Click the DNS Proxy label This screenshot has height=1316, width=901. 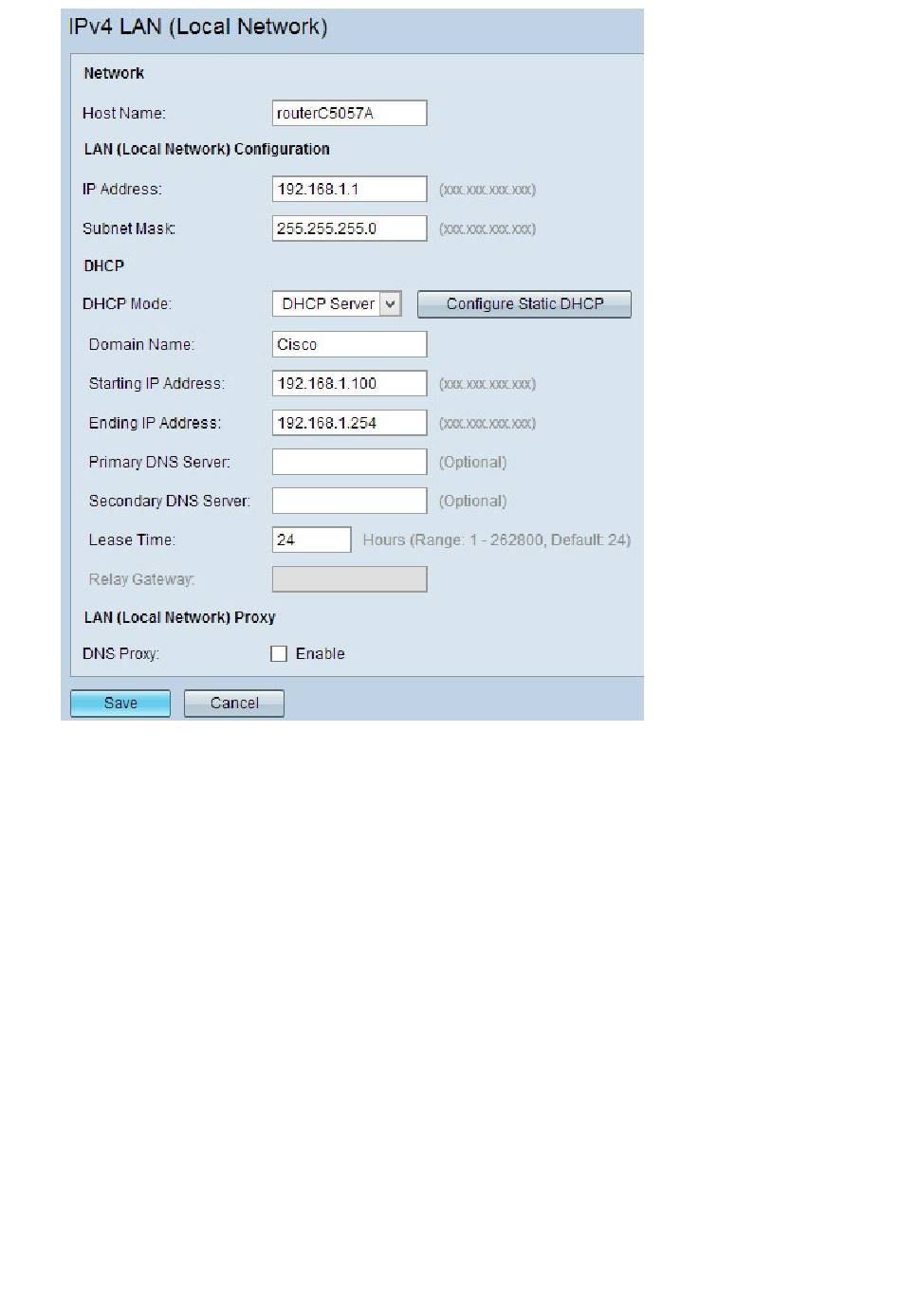(x=120, y=653)
